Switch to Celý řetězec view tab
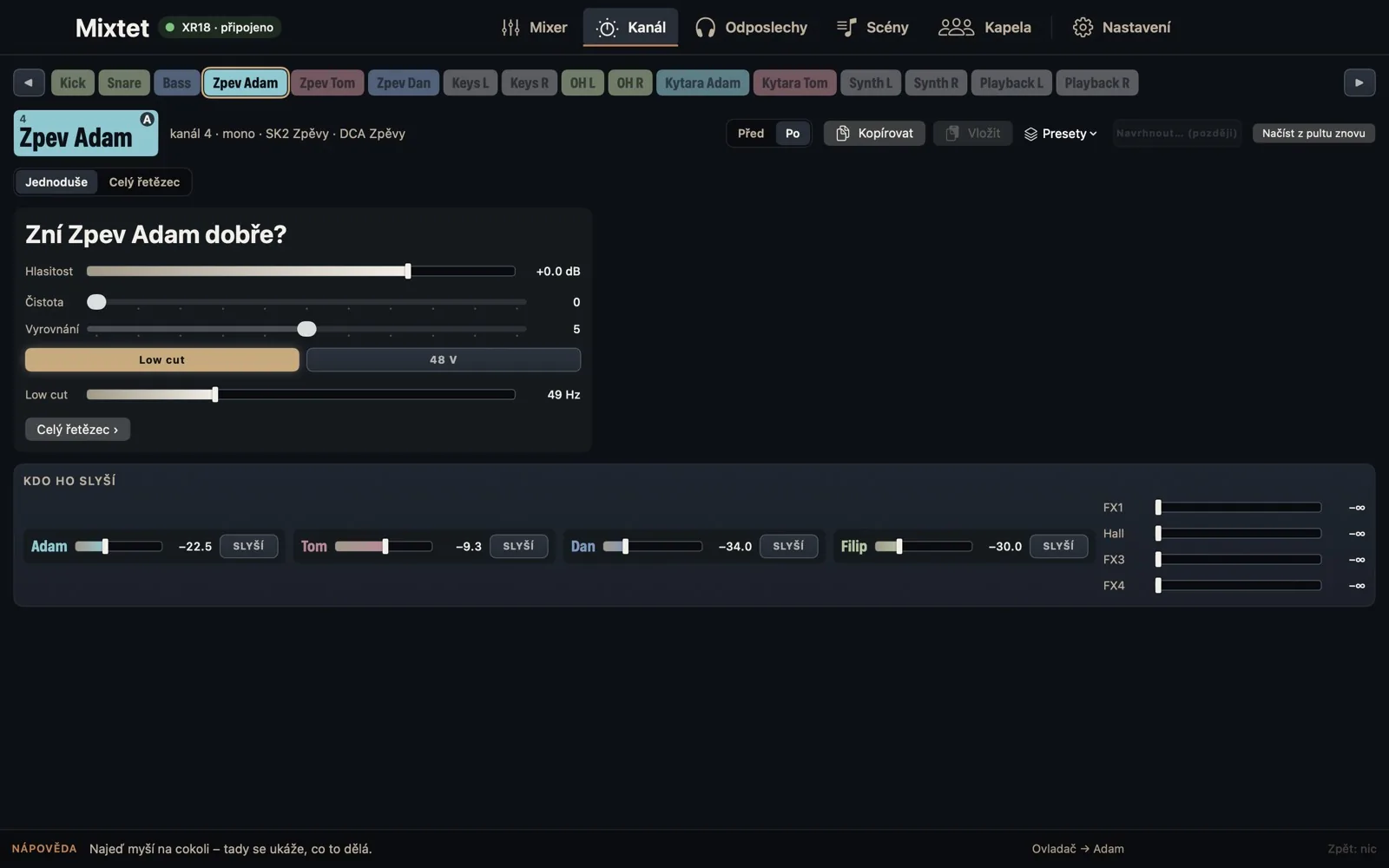Viewport: 1389px width, 868px height. 144,182
